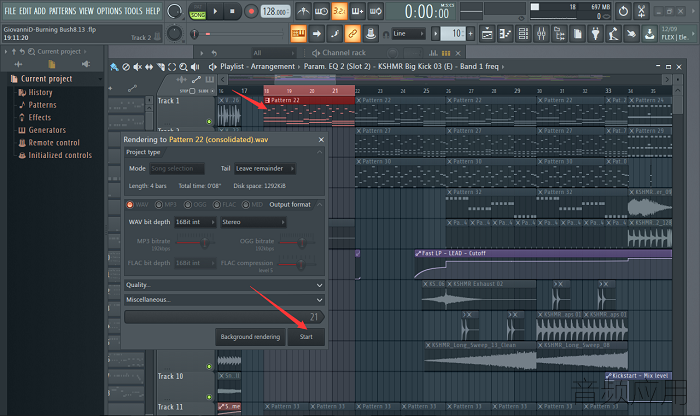Toggle wait for input to start
The width and height of the screenshot is (700, 416).
point(321,11)
